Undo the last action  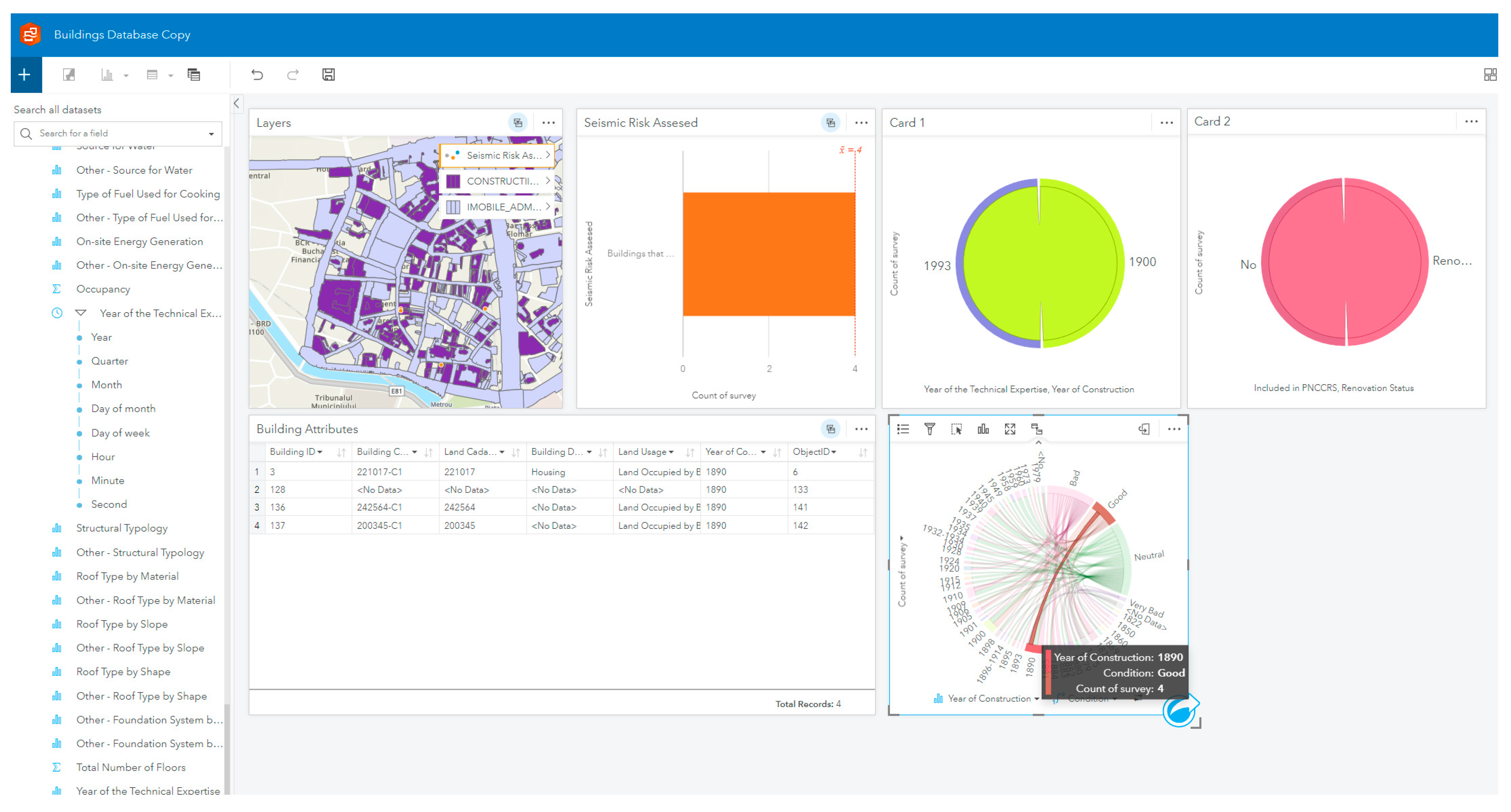(x=257, y=75)
